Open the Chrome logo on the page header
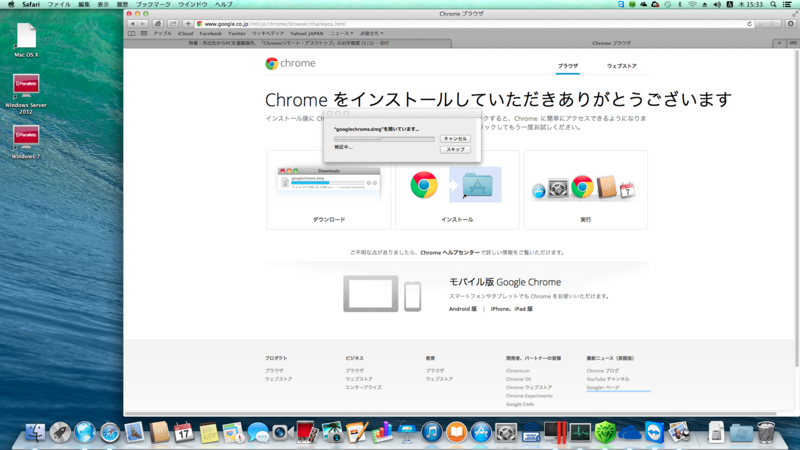 click(290, 63)
